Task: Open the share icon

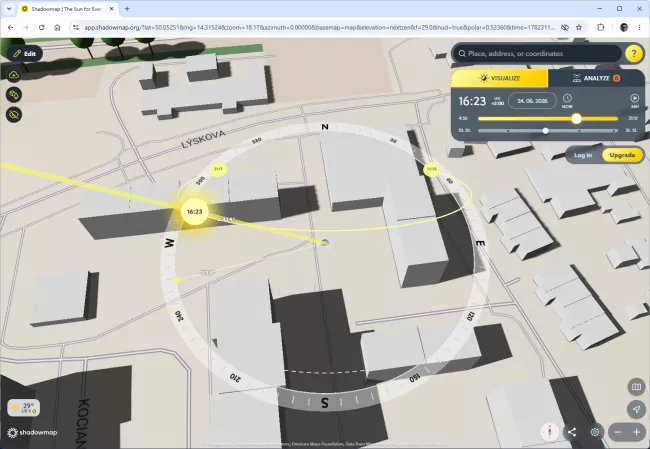Action: pyautogui.click(x=572, y=432)
